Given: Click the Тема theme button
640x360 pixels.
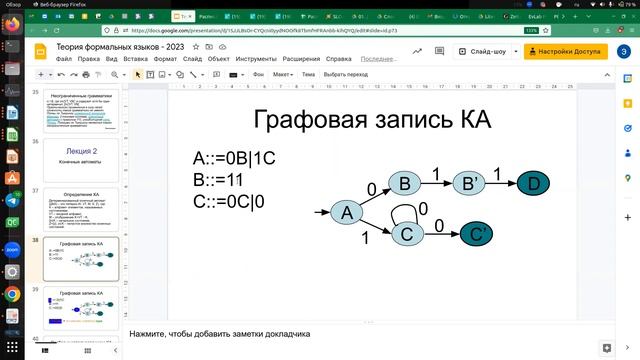Looking at the screenshot, I should (308, 75).
